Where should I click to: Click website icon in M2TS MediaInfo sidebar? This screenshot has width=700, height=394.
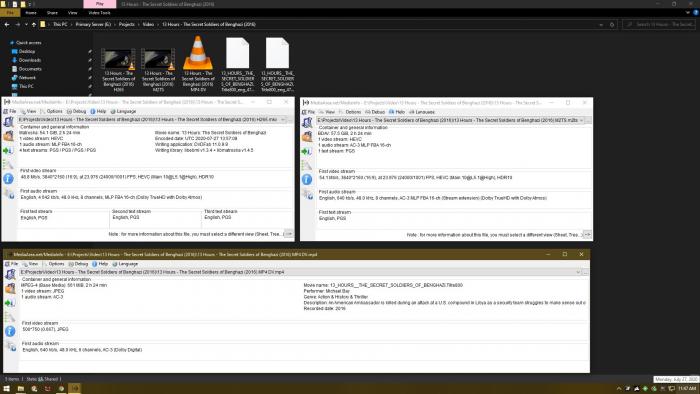click(308, 195)
